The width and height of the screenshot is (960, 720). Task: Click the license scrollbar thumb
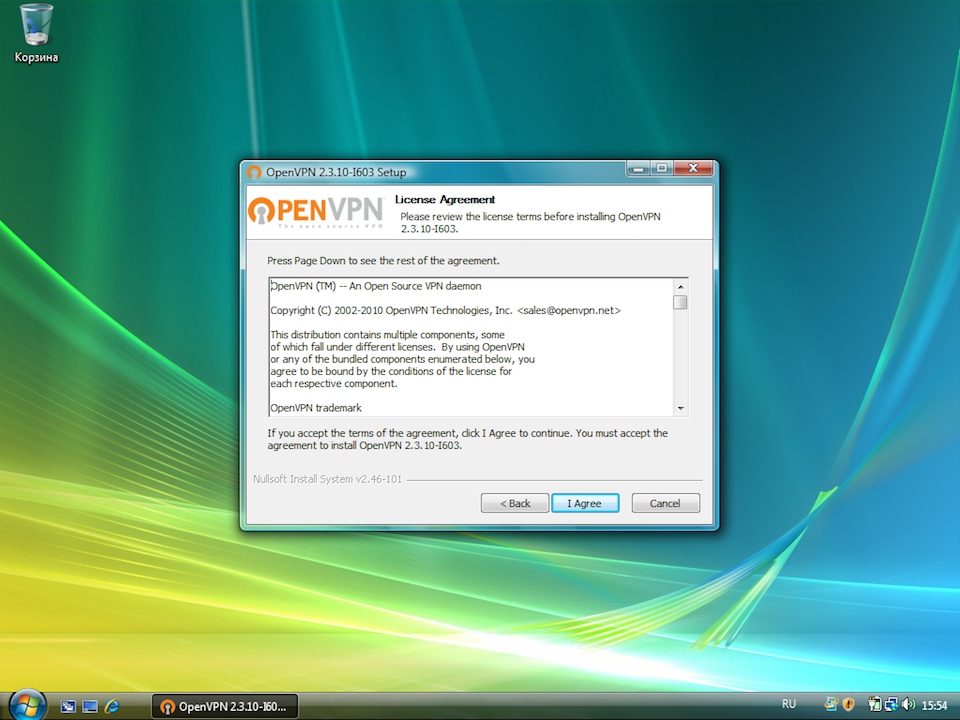point(680,302)
